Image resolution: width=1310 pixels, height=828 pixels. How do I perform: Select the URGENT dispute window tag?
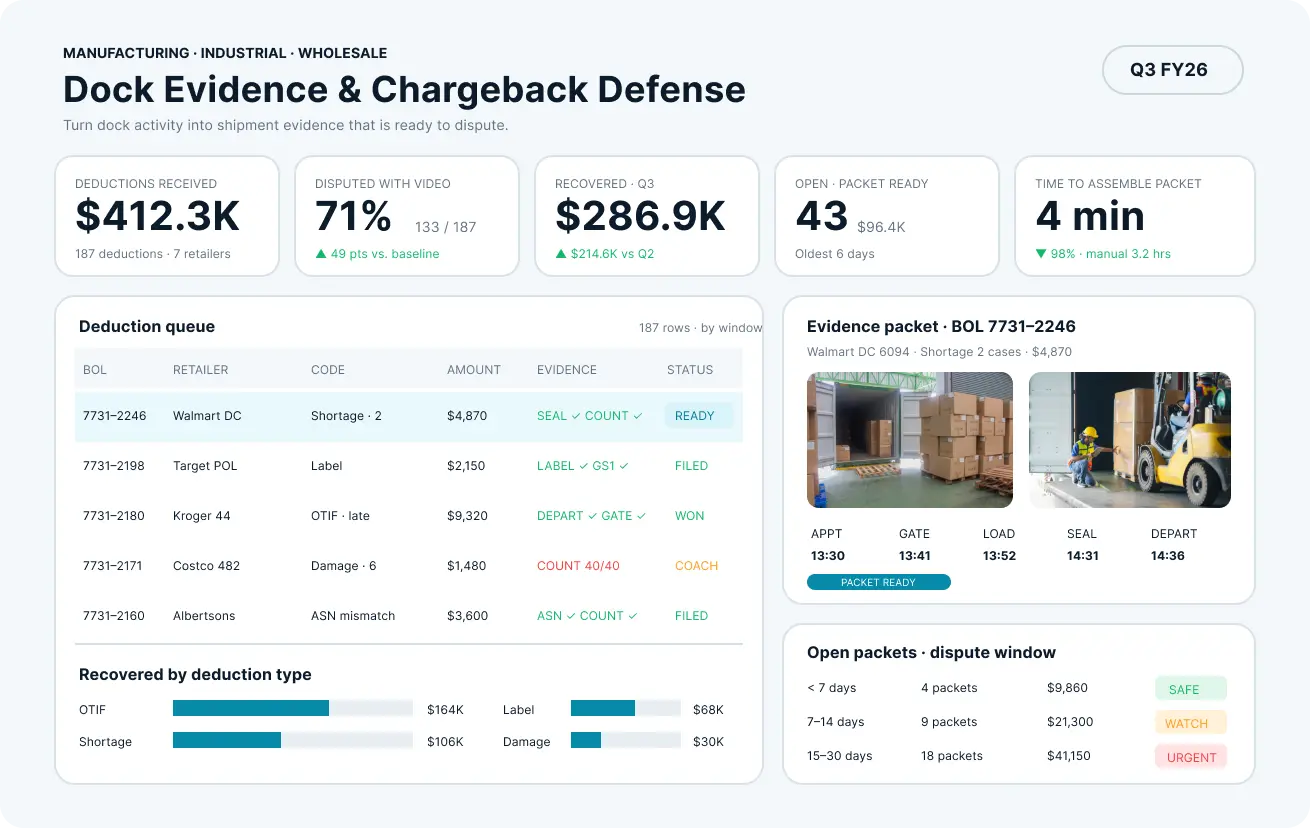click(x=1190, y=757)
